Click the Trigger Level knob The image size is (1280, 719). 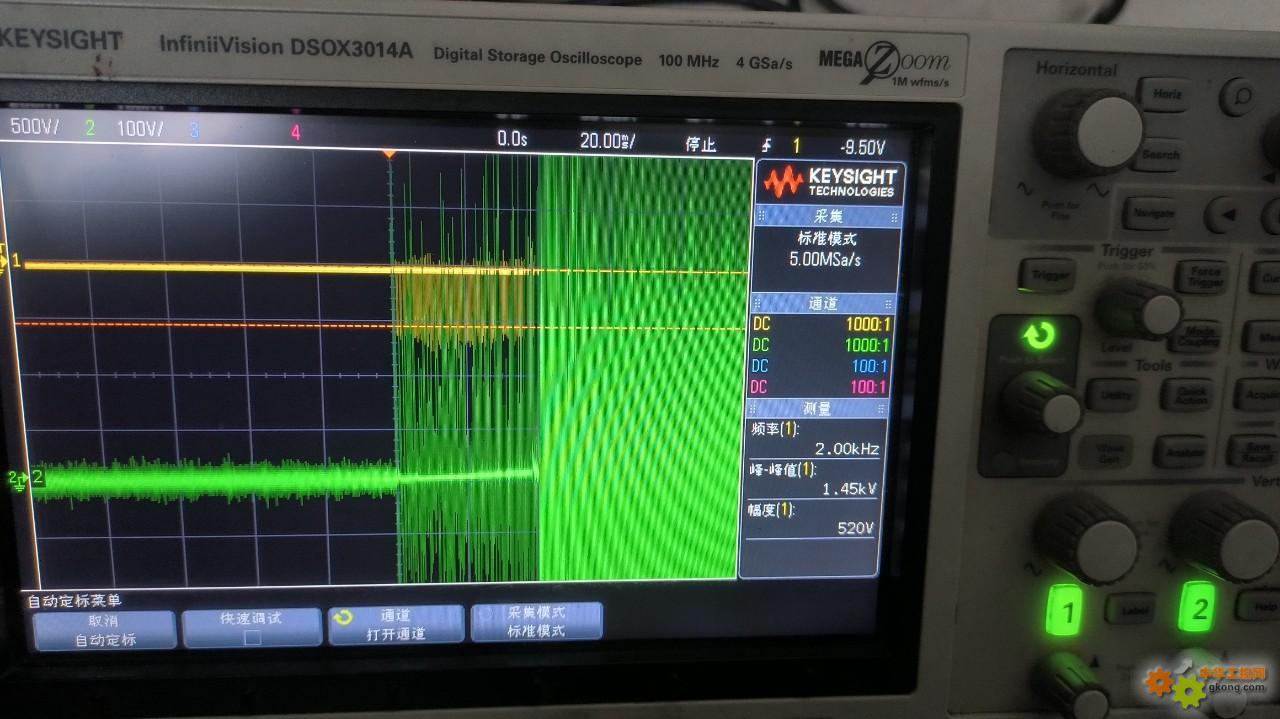coord(1138,309)
